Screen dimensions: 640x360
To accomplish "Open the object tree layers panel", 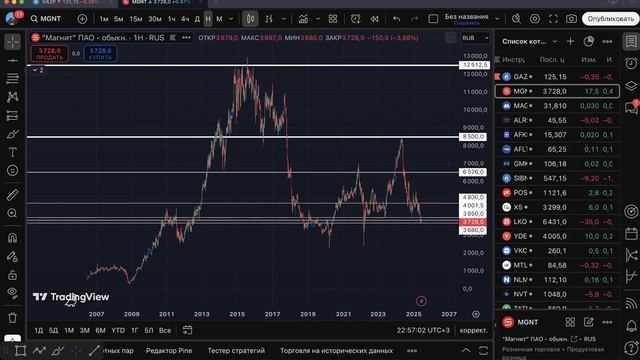I will (x=631, y=86).
